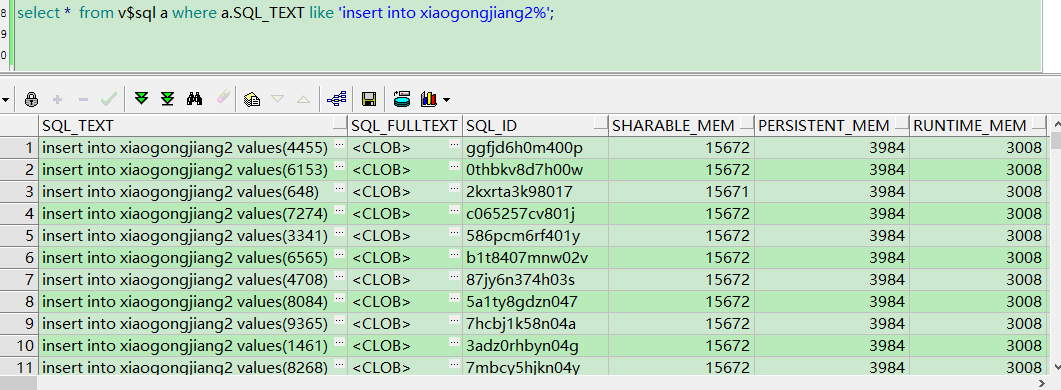Select SQL_ID cell 'c065257cv801j'
1061x390 pixels.
click(535, 213)
